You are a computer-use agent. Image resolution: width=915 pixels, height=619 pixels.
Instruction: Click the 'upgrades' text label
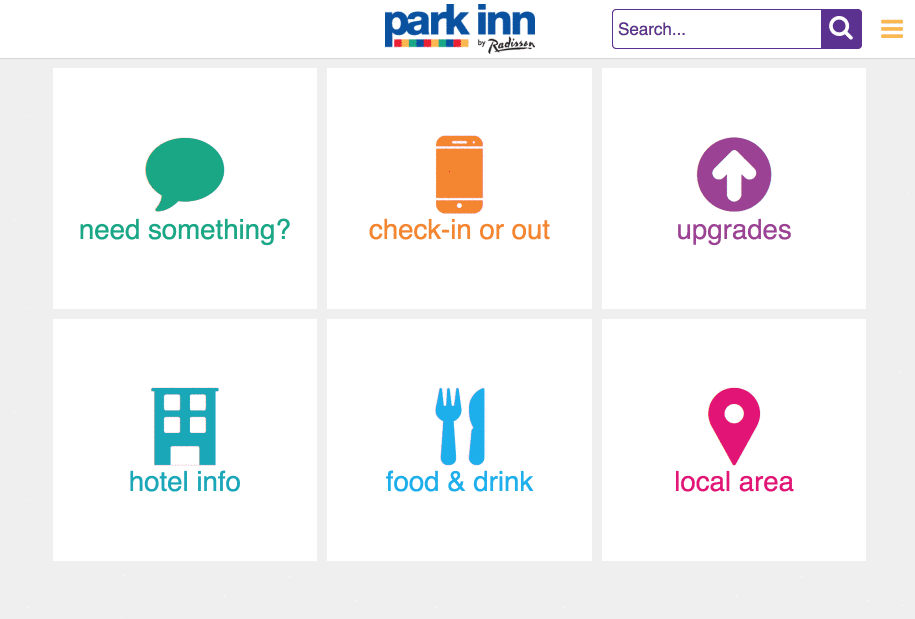[734, 231]
